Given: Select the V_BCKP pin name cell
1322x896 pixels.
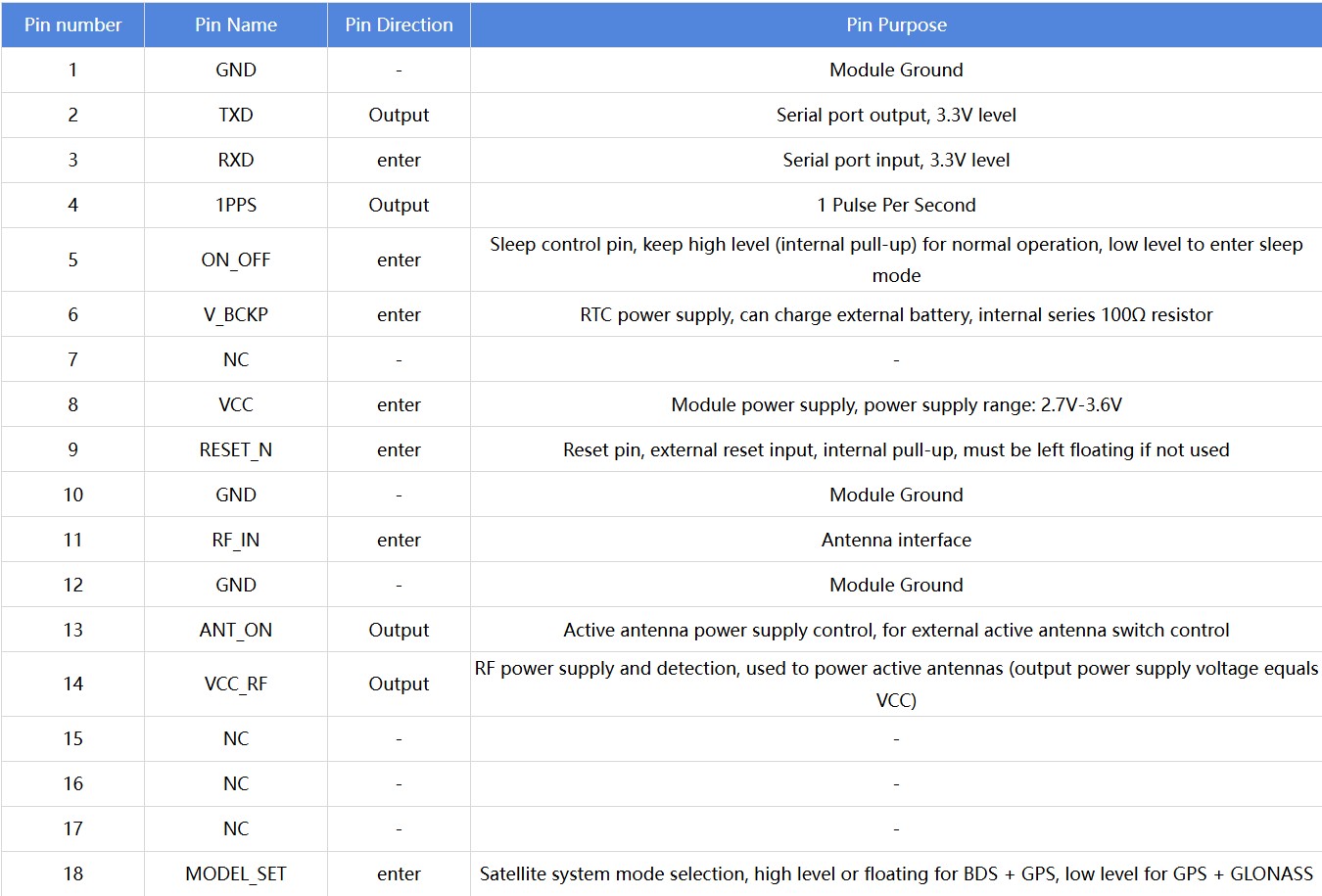Looking at the screenshot, I should [236, 314].
